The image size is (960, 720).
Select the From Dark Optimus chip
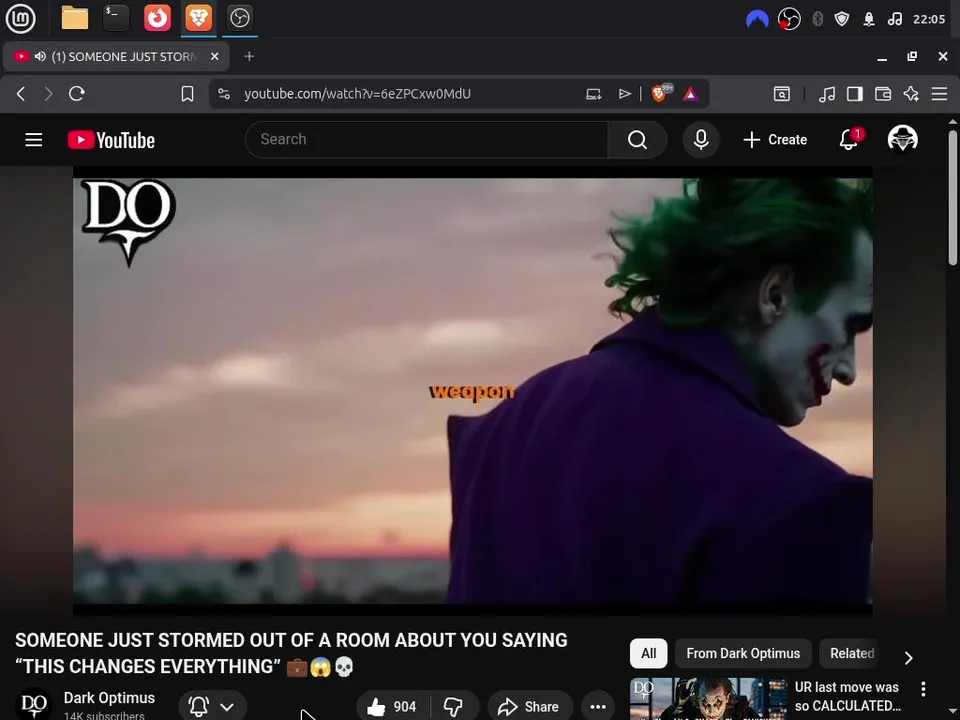tap(743, 653)
